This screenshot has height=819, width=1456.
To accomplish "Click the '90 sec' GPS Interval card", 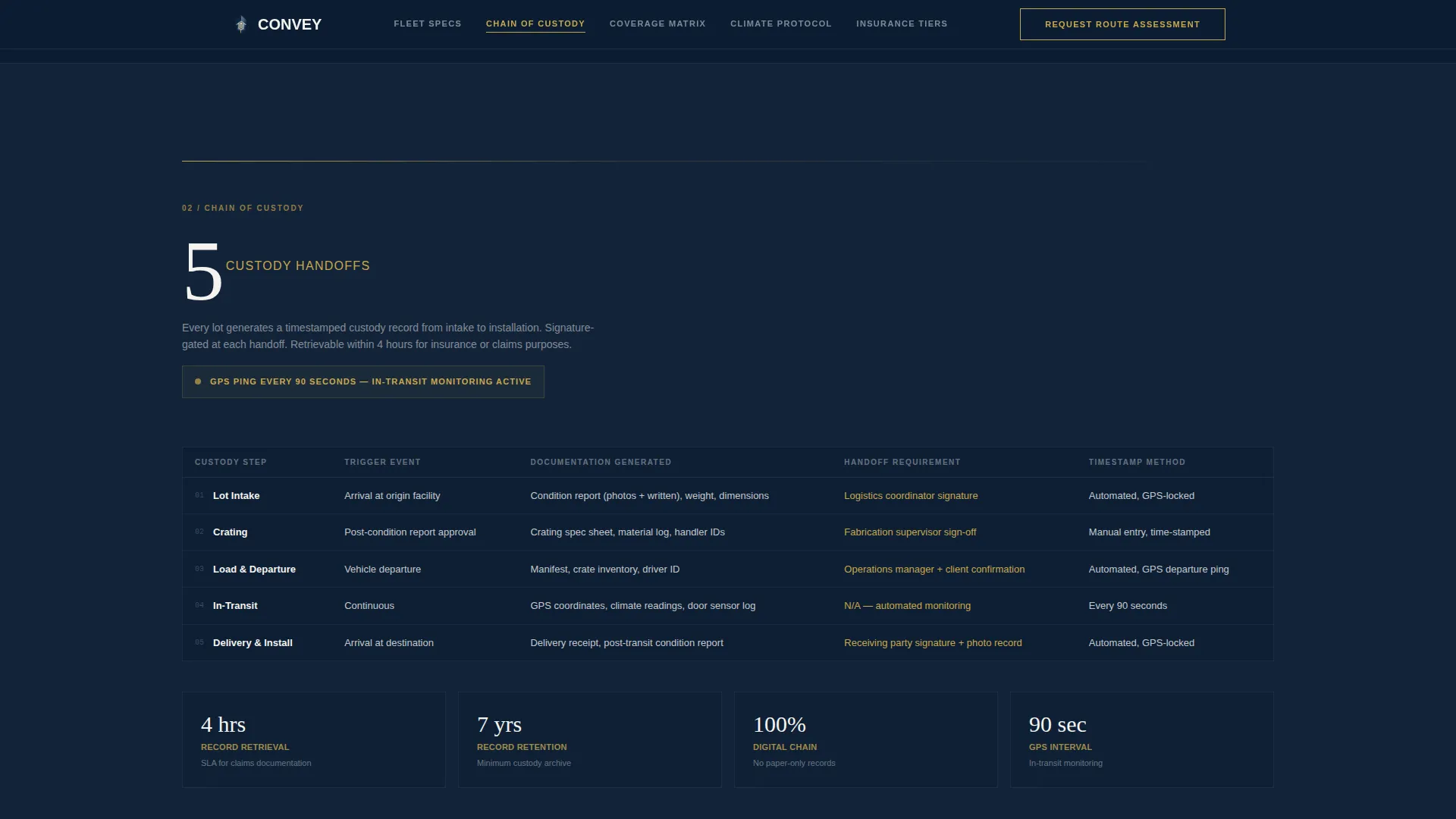I will [x=1142, y=739].
